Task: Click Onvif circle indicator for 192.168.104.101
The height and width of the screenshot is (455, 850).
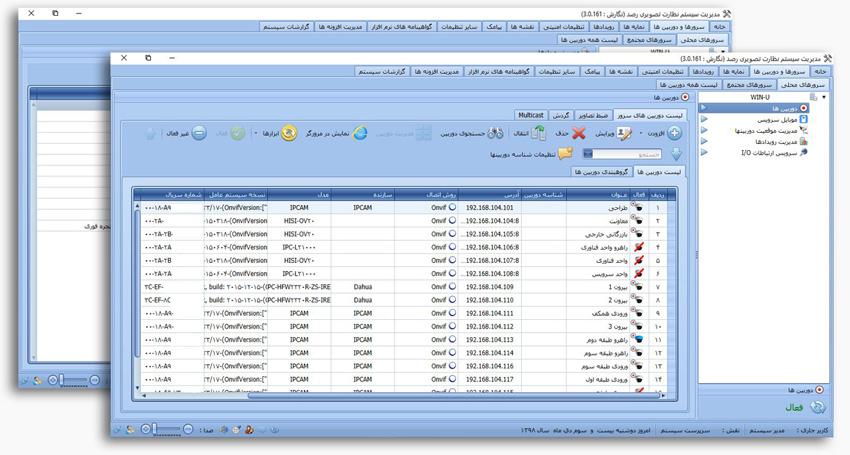Action: coord(452,207)
